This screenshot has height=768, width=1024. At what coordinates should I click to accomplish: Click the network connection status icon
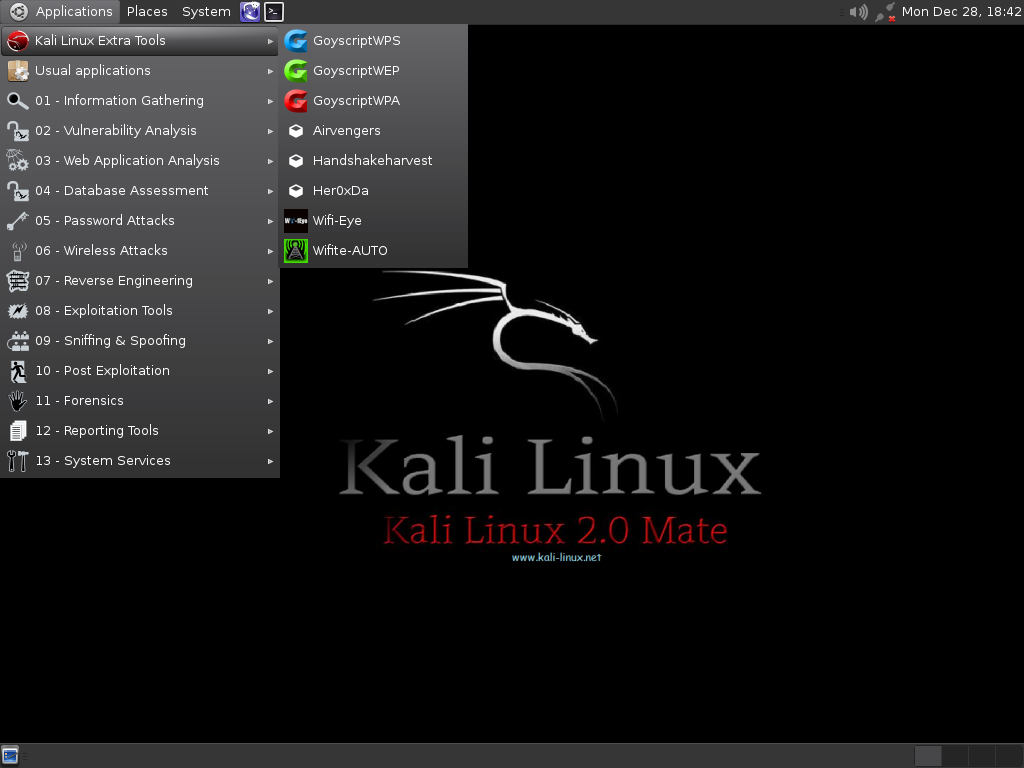coord(885,12)
